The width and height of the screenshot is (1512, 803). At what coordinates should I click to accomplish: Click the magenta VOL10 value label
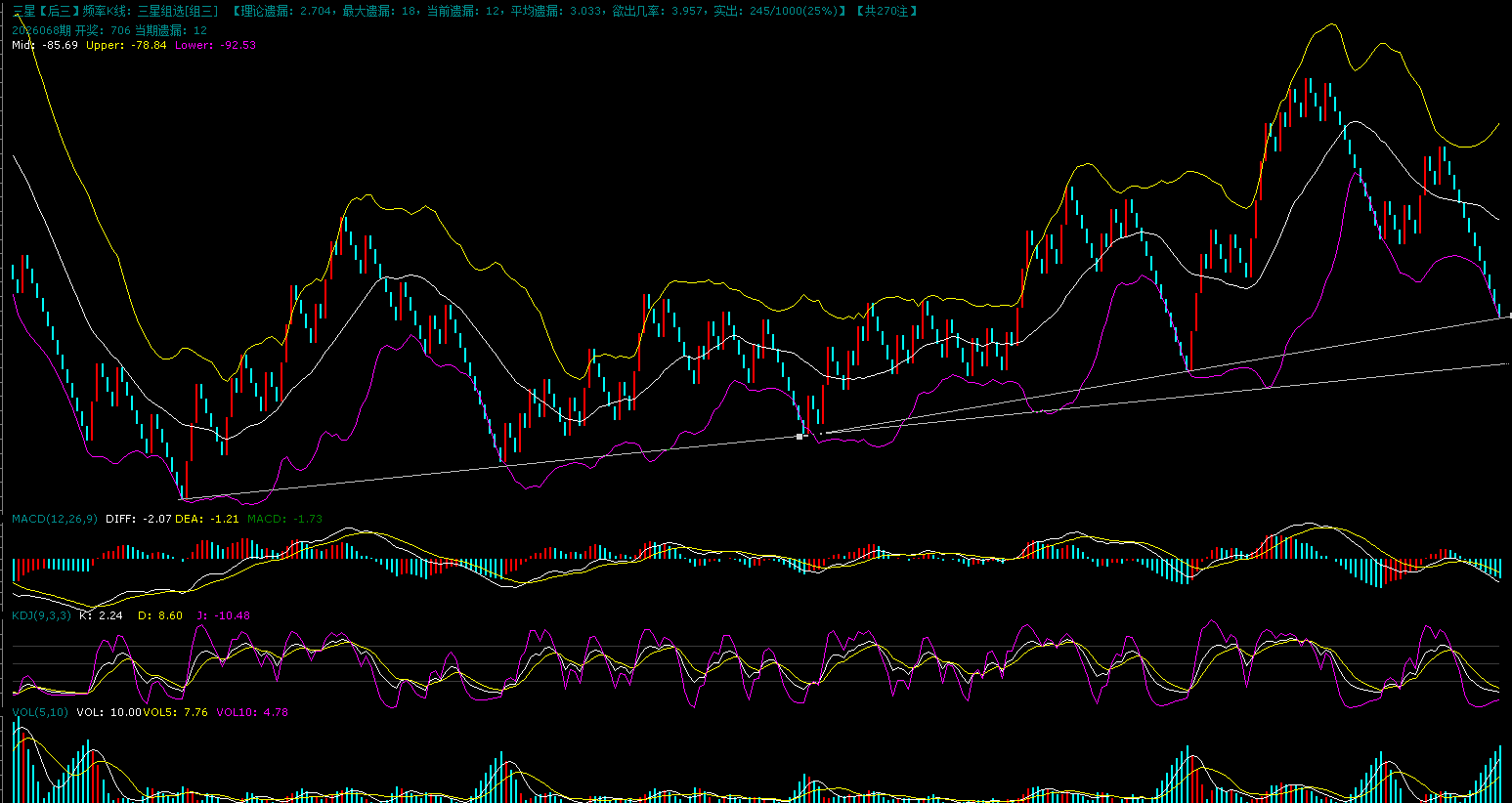(x=252, y=712)
